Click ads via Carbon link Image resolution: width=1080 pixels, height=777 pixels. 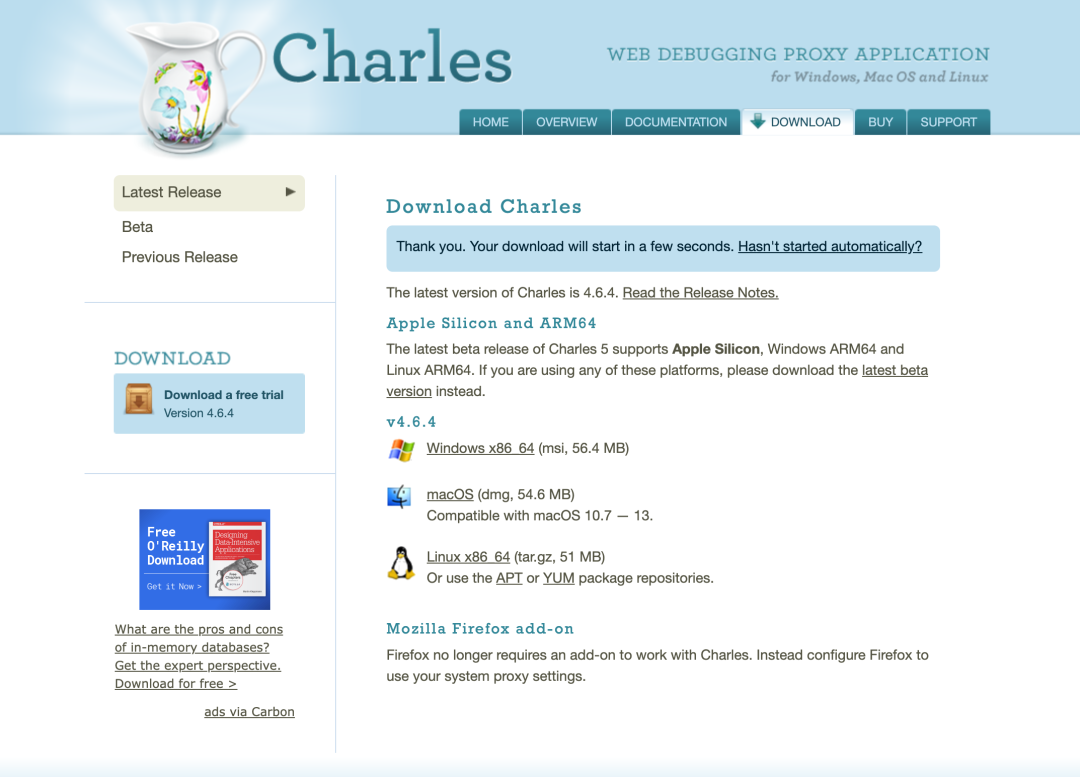click(249, 712)
